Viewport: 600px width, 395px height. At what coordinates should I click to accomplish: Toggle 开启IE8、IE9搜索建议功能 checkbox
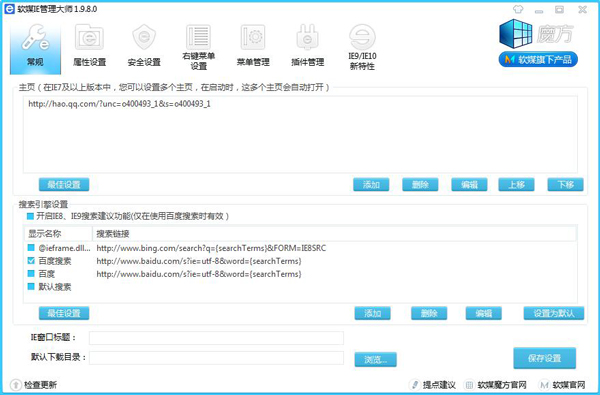pyautogui.click(x=30, y=216)
